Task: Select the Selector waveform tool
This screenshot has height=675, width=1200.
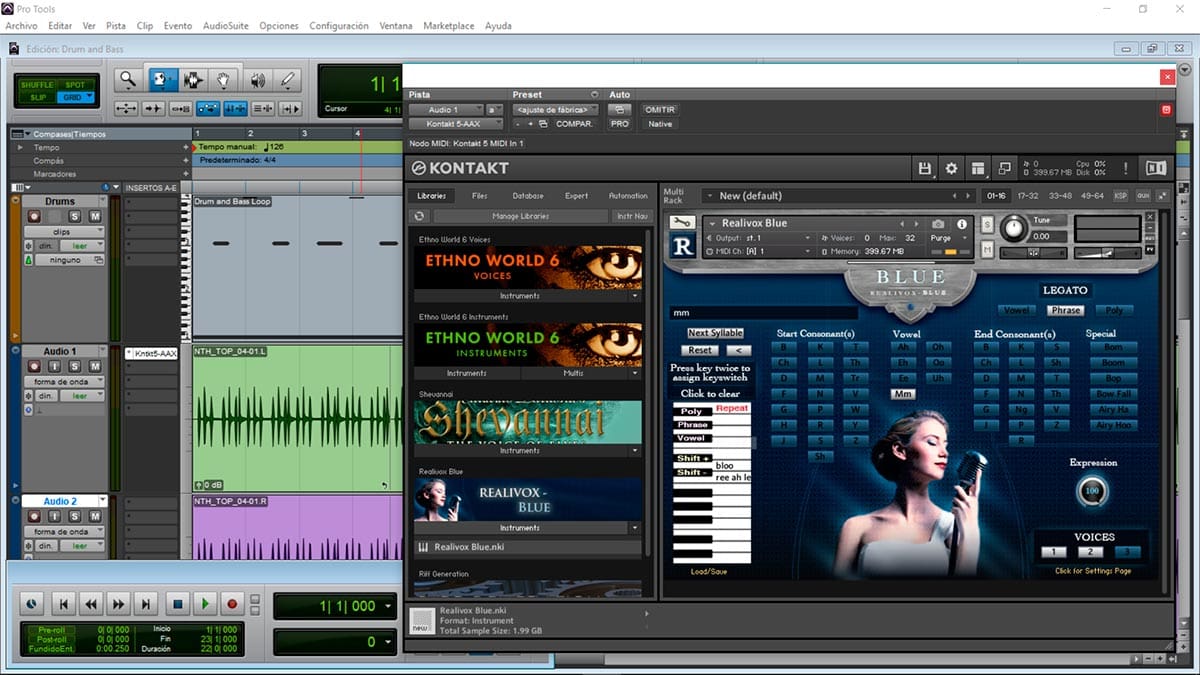Action: pyautogui.click(x=192, y=80)
